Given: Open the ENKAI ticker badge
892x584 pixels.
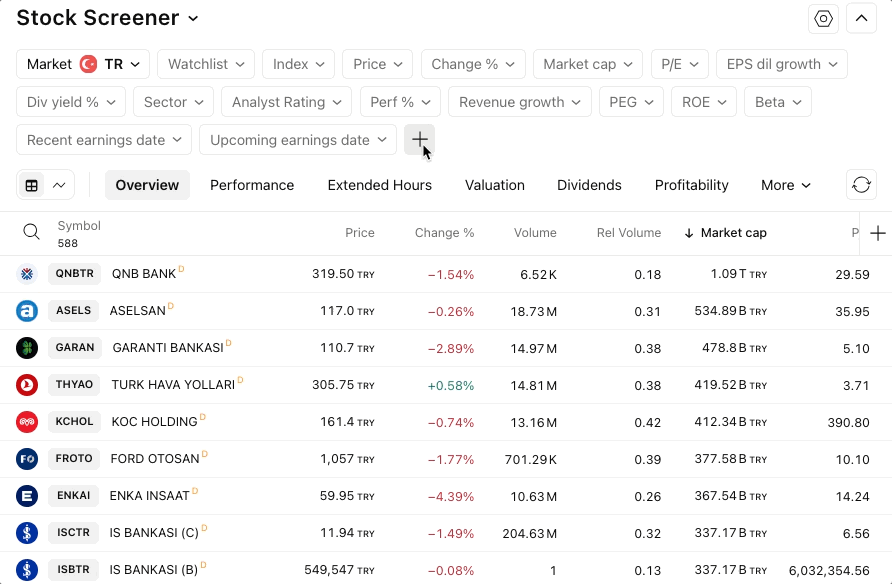Looking at the screenshot, I should coord(73,495).
